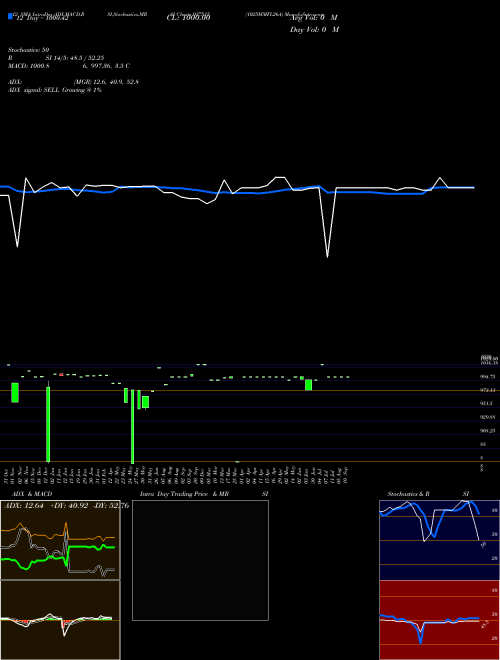The image size is (500, 660).
Task: Click the 929.88 price axis label
Action: pyautogui.click(x=488, y=417)
